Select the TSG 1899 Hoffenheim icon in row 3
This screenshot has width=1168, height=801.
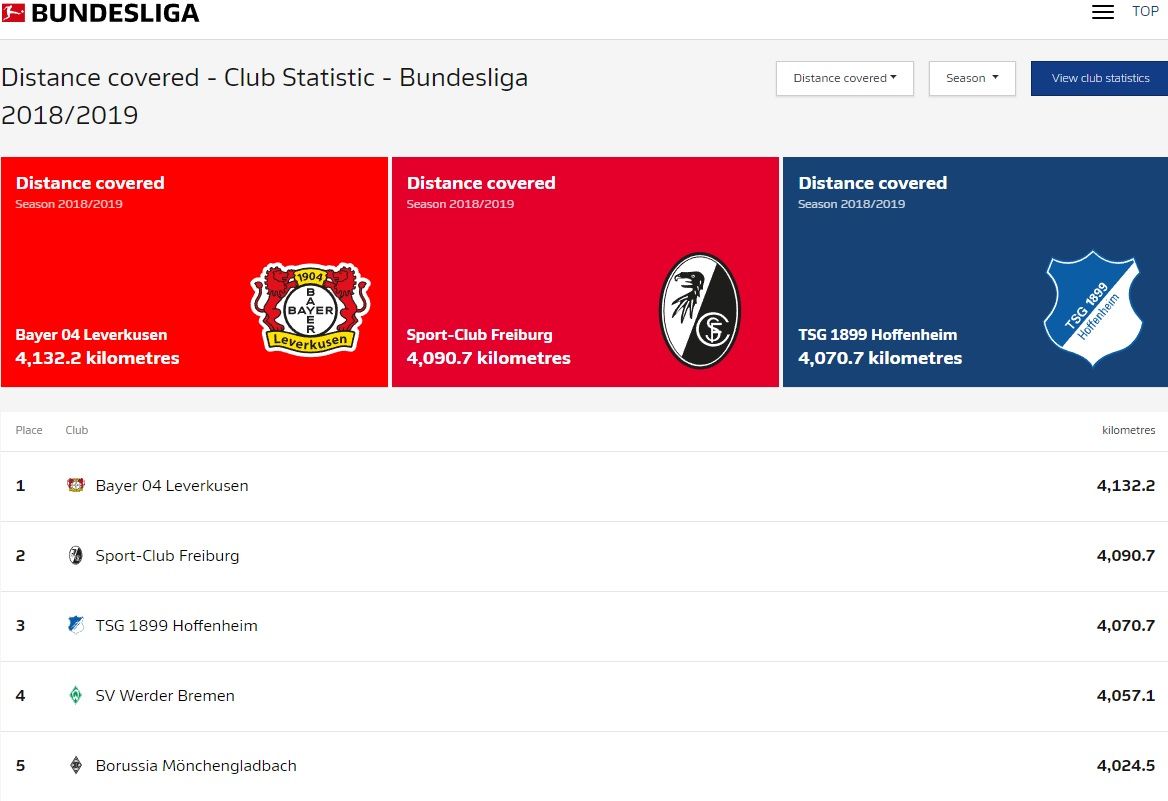(x=76, y=625)
